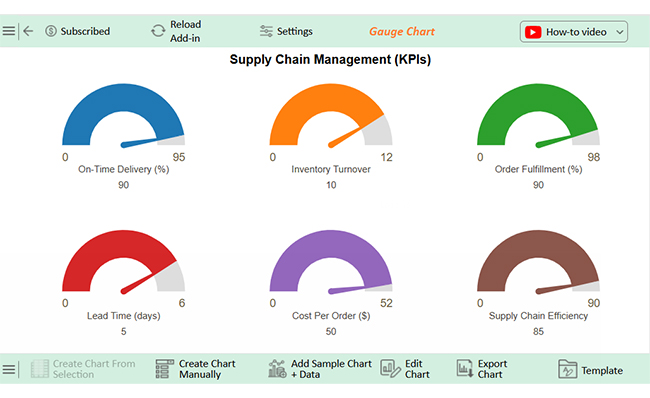Click the max value 95 on the delivery gauge
Screen dimensions: 650x398
tap(179, 157)
